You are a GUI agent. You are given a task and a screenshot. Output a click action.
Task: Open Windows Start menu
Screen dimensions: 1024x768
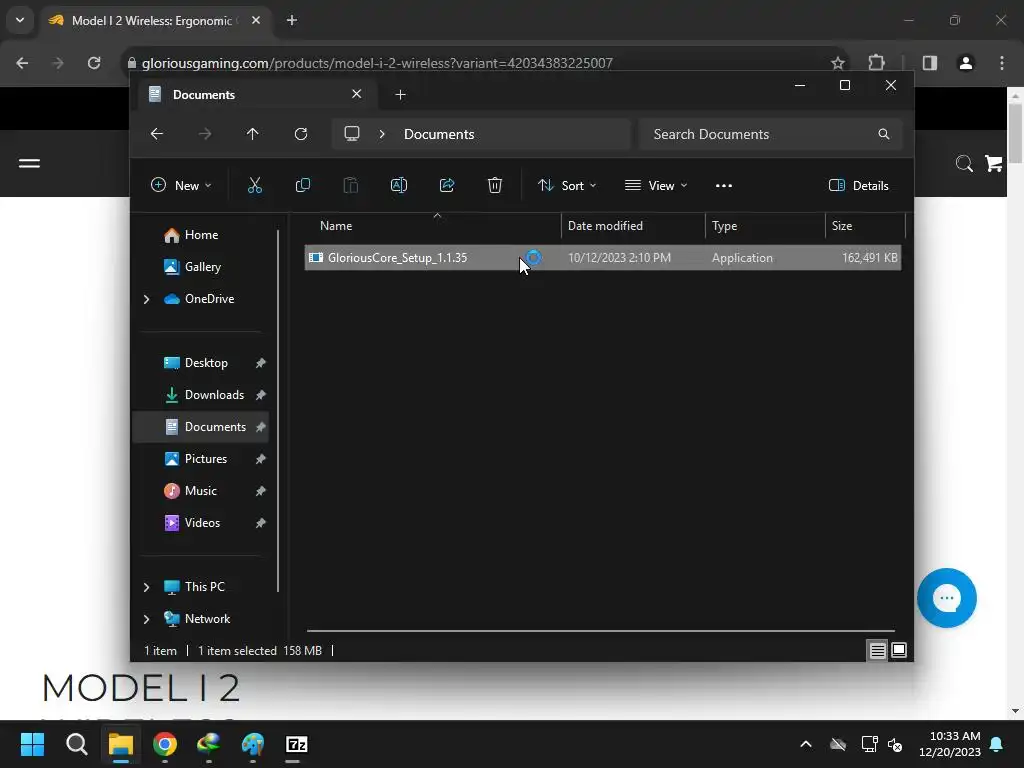pyautogui.click(x=32, y=744)
